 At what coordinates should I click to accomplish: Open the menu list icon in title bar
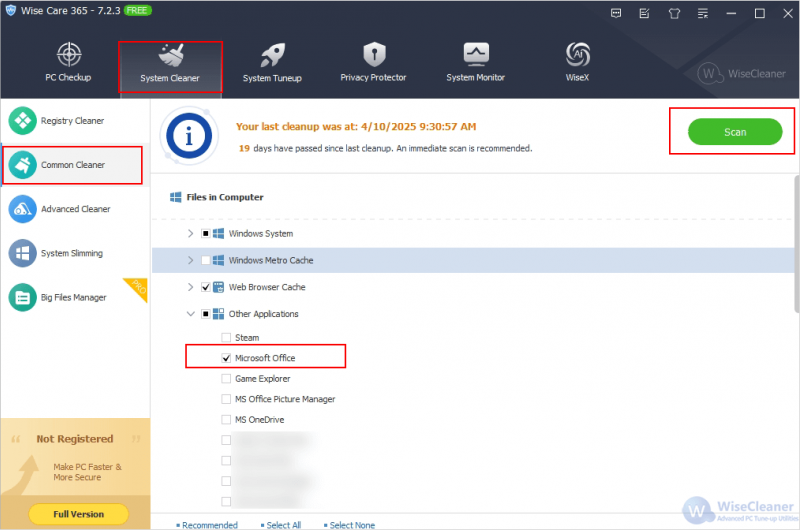coord(703,14)
